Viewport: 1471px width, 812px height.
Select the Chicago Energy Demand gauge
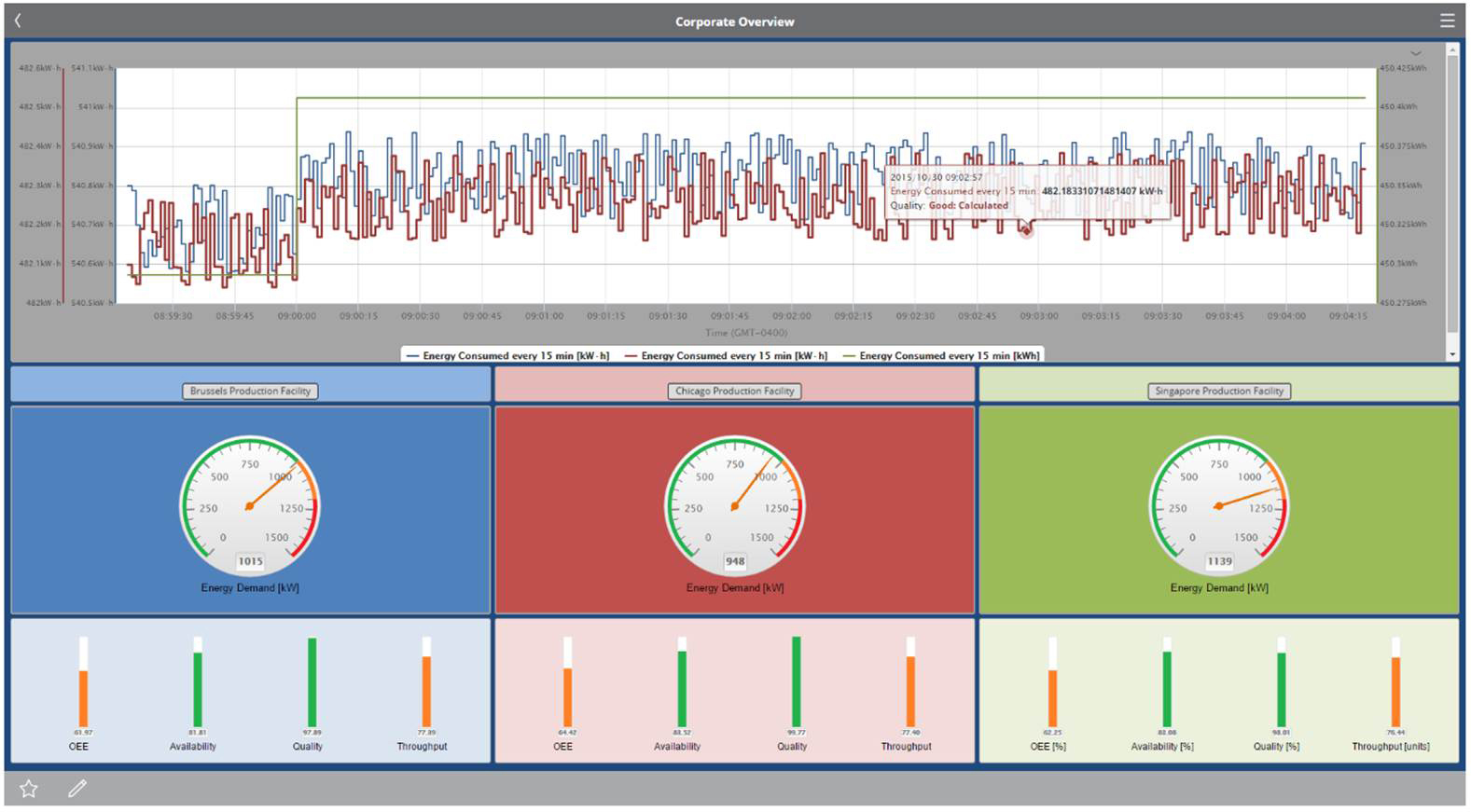[735, 506]
